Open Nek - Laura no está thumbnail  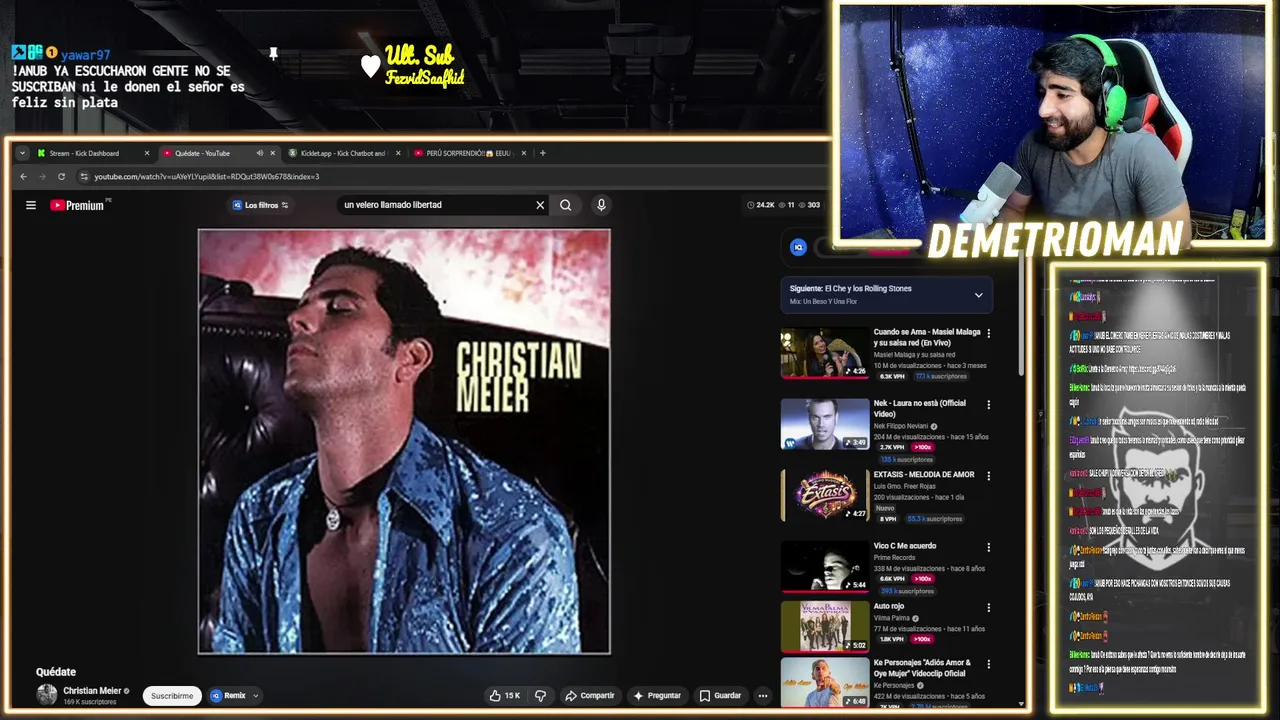[x=825, y=424]
